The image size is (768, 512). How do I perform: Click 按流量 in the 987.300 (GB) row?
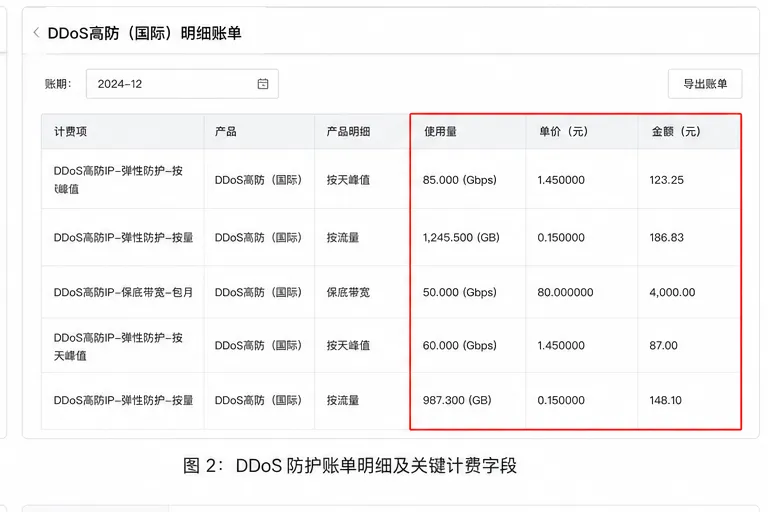(x=343, y=400)
